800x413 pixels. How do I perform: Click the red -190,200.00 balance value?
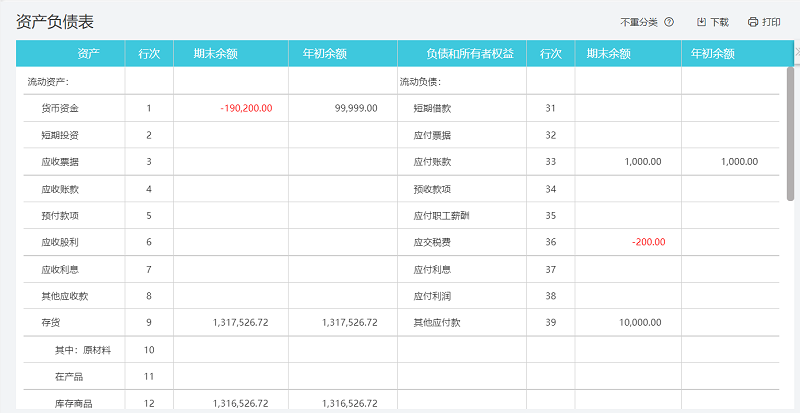(x=244, y=108)
